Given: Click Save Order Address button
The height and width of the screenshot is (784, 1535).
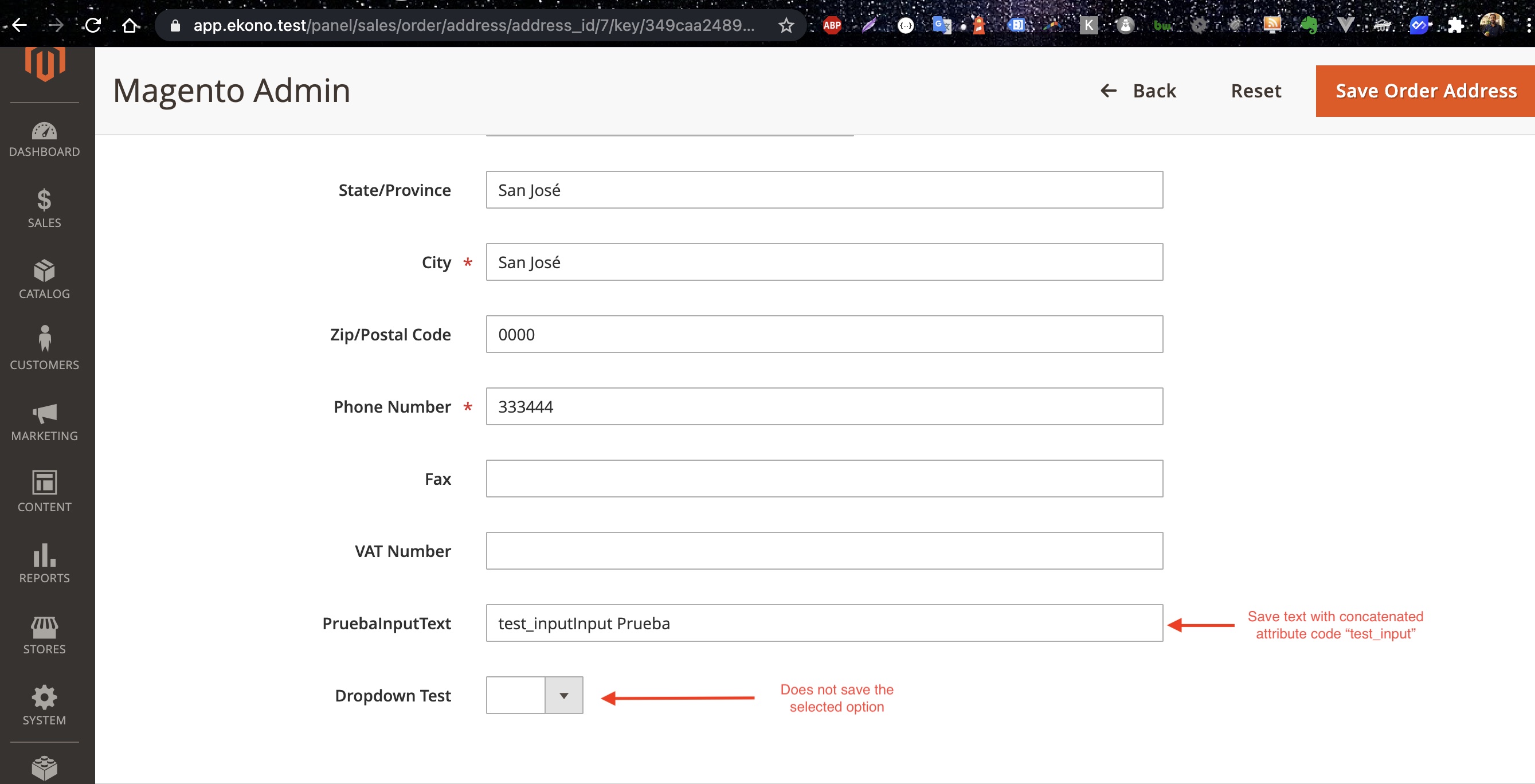Looking at the screenshot, I should click(x=1426, y=91).
